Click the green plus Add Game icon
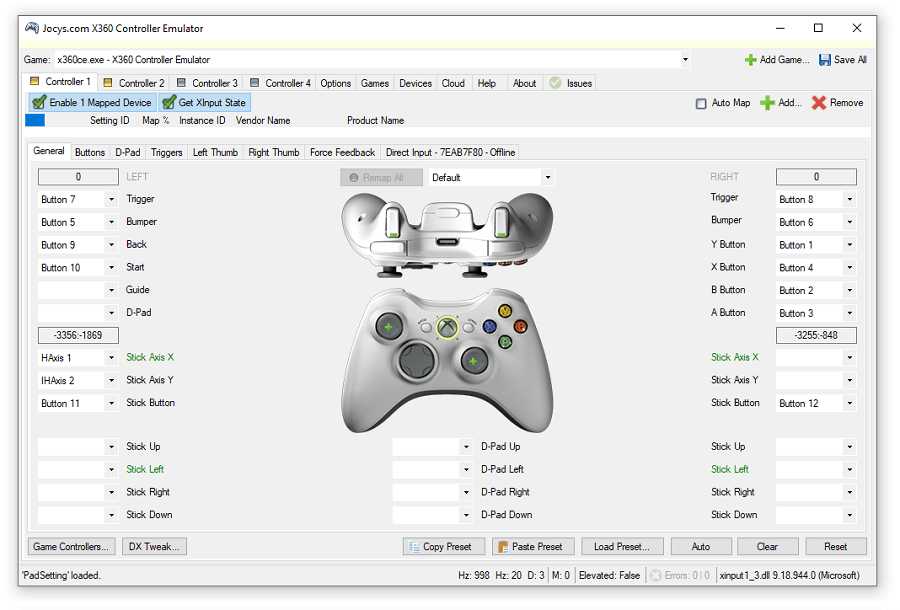900x610 pixels. pos(751,60)
